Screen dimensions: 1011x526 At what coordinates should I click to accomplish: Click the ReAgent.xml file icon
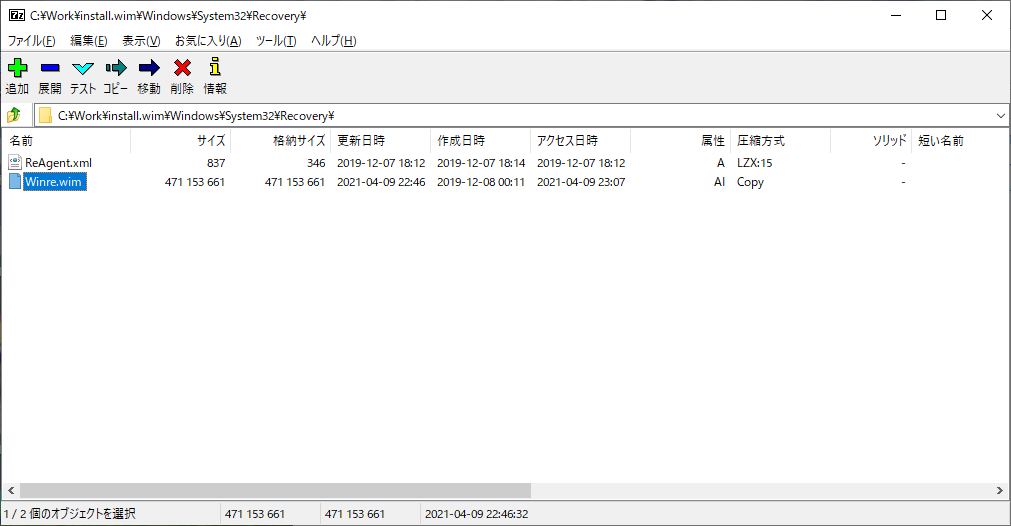click(x=15, y=162)
